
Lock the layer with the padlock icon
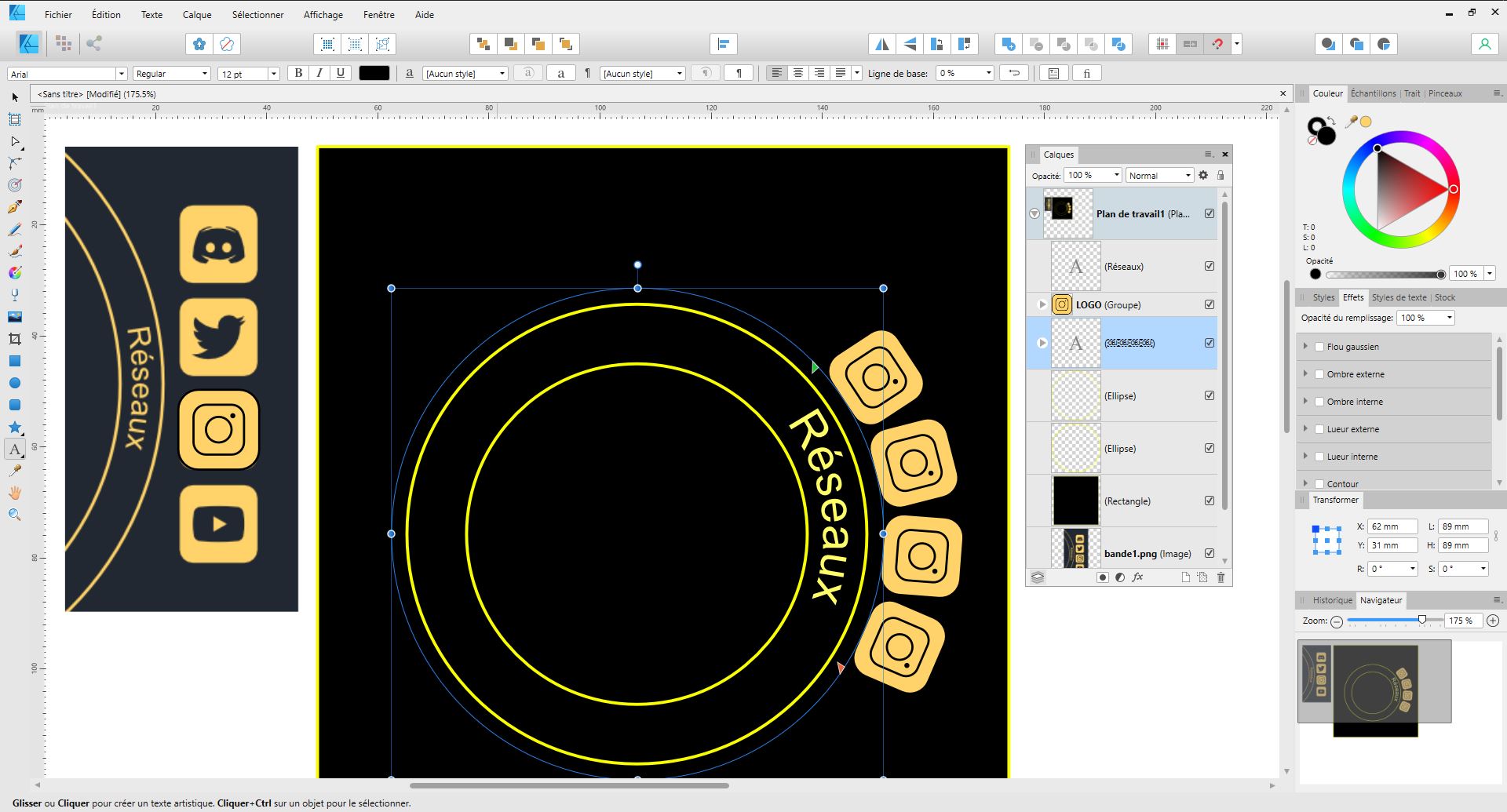1221,175
